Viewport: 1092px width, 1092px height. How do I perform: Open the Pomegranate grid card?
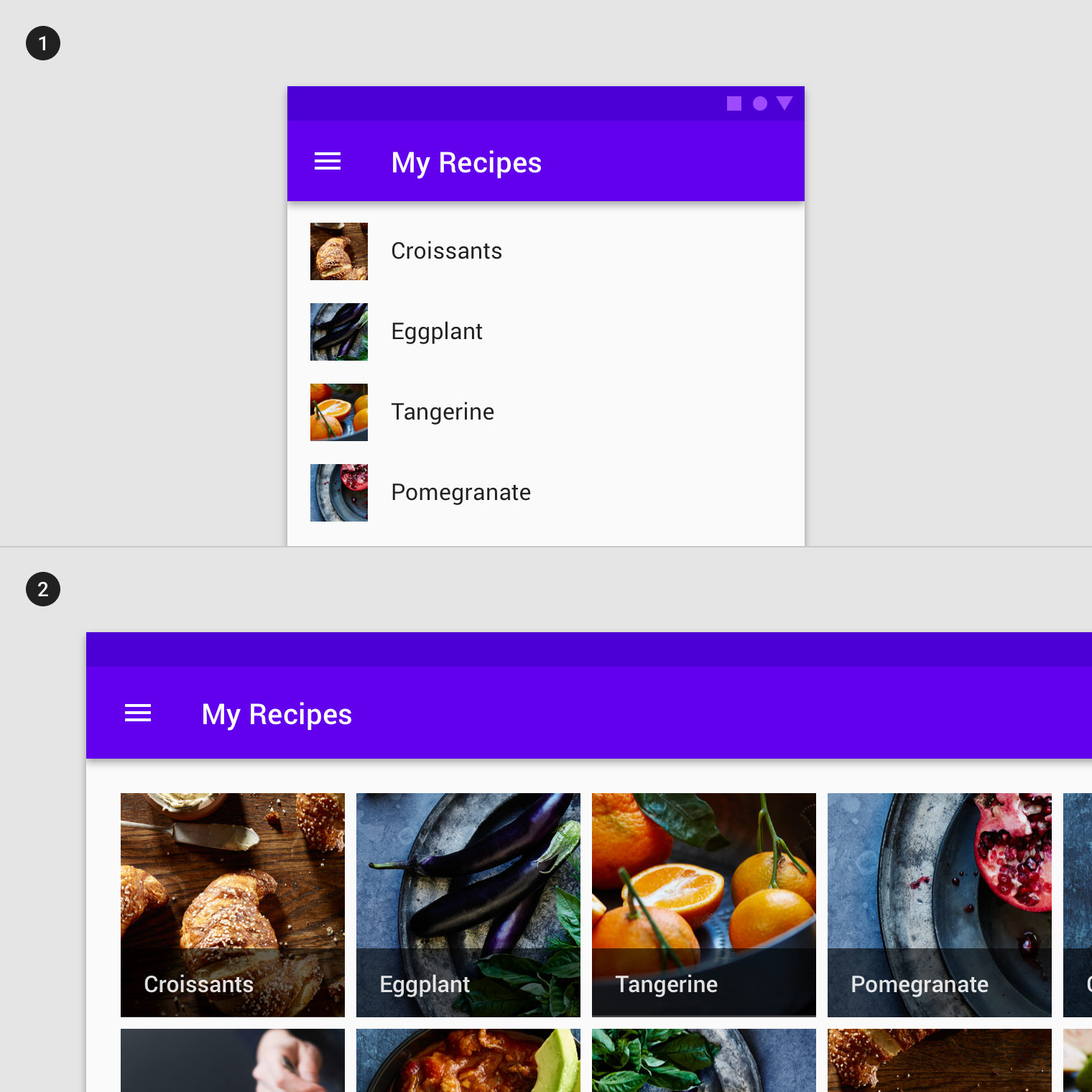(x=940, y=905)
